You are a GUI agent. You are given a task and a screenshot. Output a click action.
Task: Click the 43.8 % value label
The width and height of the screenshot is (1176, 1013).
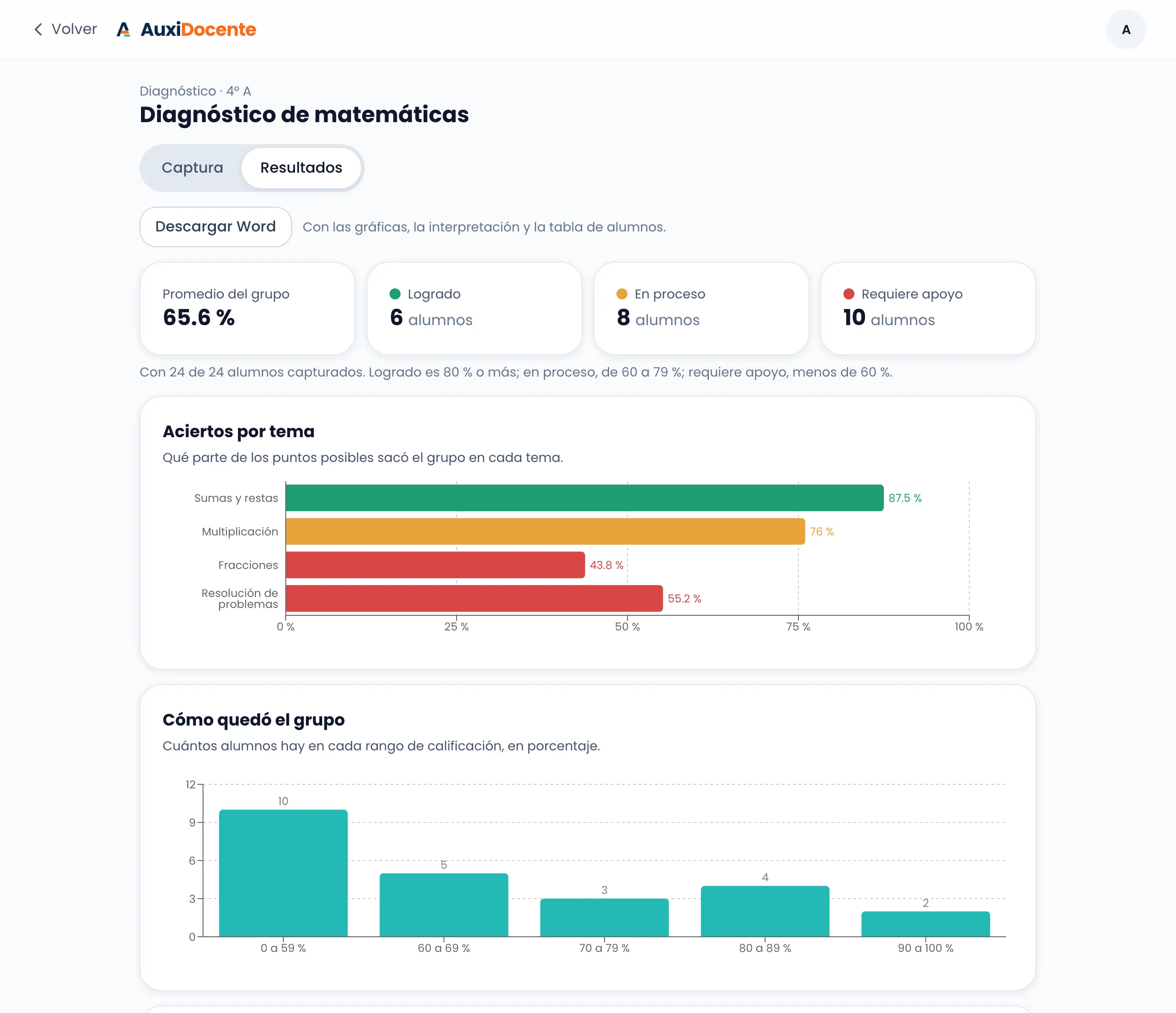tap(606, 565)
